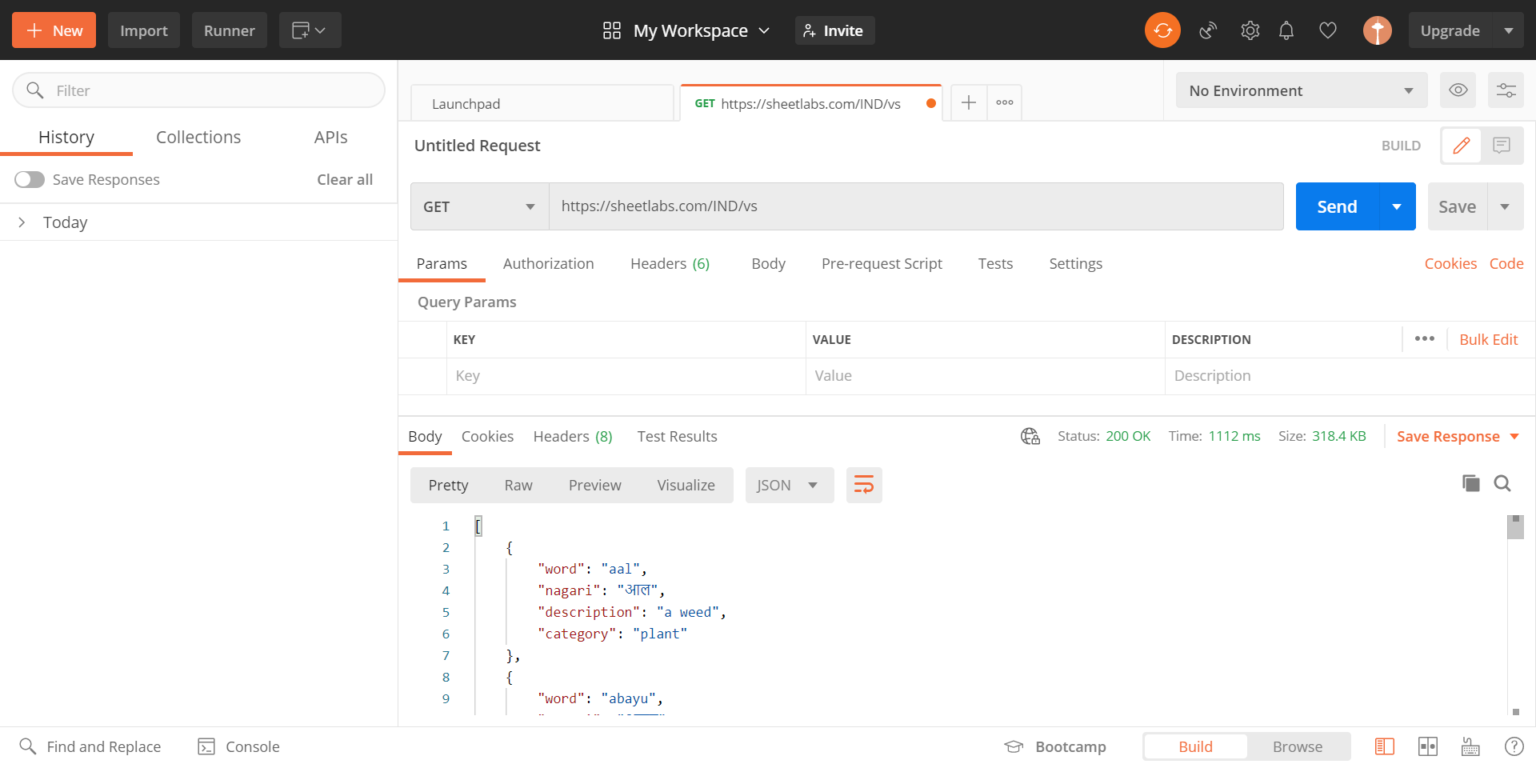Viewport: 1536px width, 764px height.
Task: Switch to the Collections tab
Action: point(197,137)
